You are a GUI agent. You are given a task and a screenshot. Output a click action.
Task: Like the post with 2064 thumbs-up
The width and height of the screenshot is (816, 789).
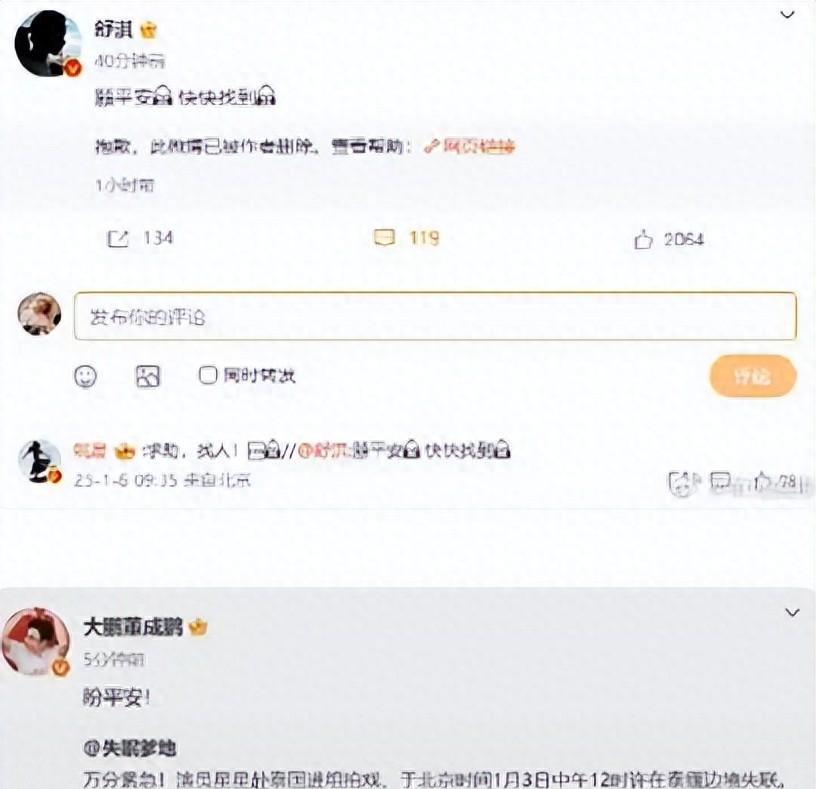[643, 240]
